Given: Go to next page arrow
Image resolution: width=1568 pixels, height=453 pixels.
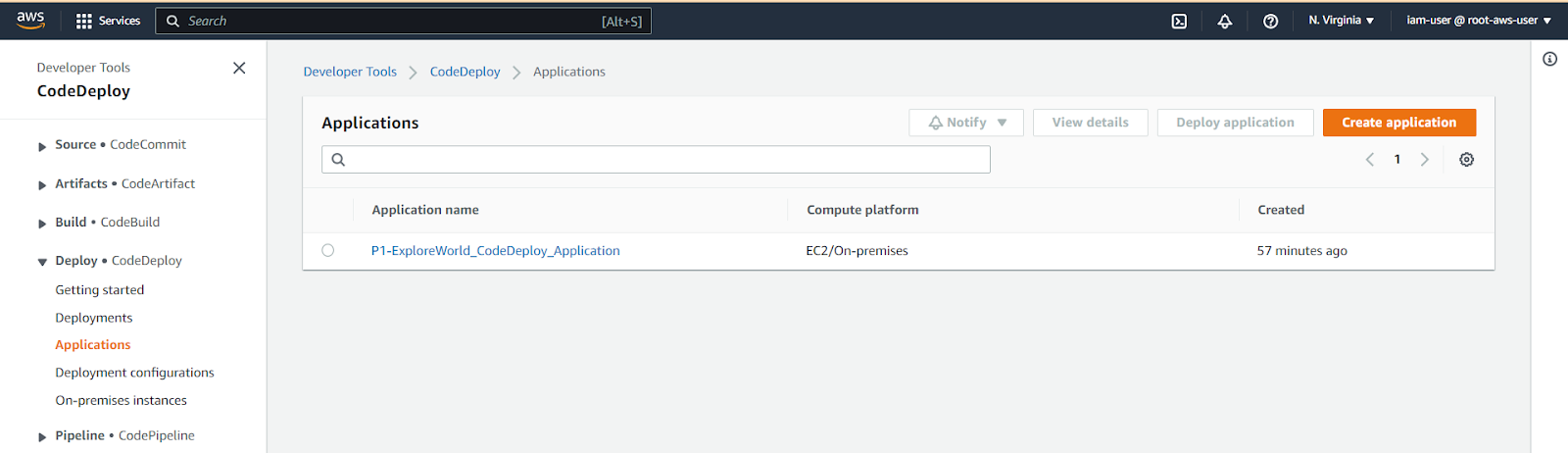Looking at the screenshot, I should tap(1425, 160).
